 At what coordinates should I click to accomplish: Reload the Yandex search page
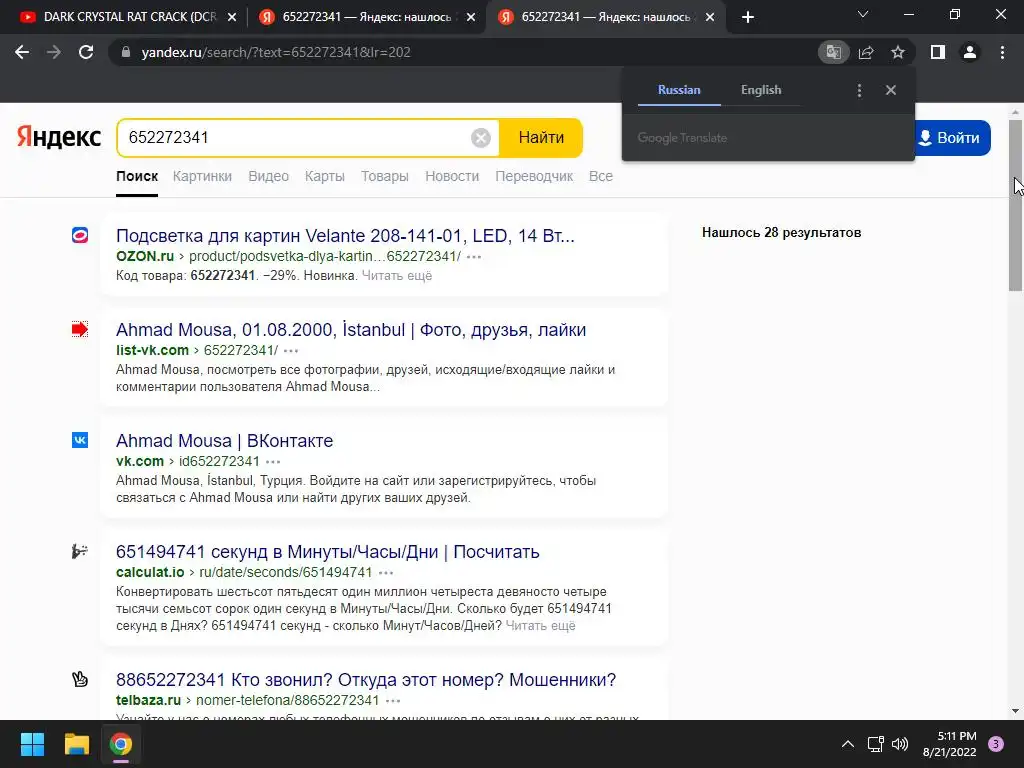[86, 52]
